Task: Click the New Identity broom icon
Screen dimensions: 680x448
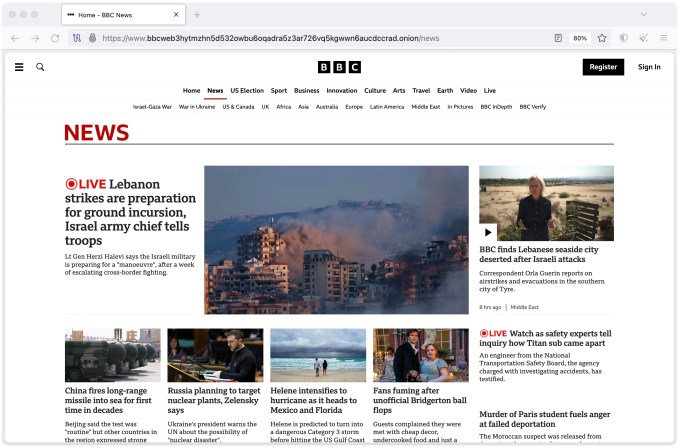Action: click(644, 38)
